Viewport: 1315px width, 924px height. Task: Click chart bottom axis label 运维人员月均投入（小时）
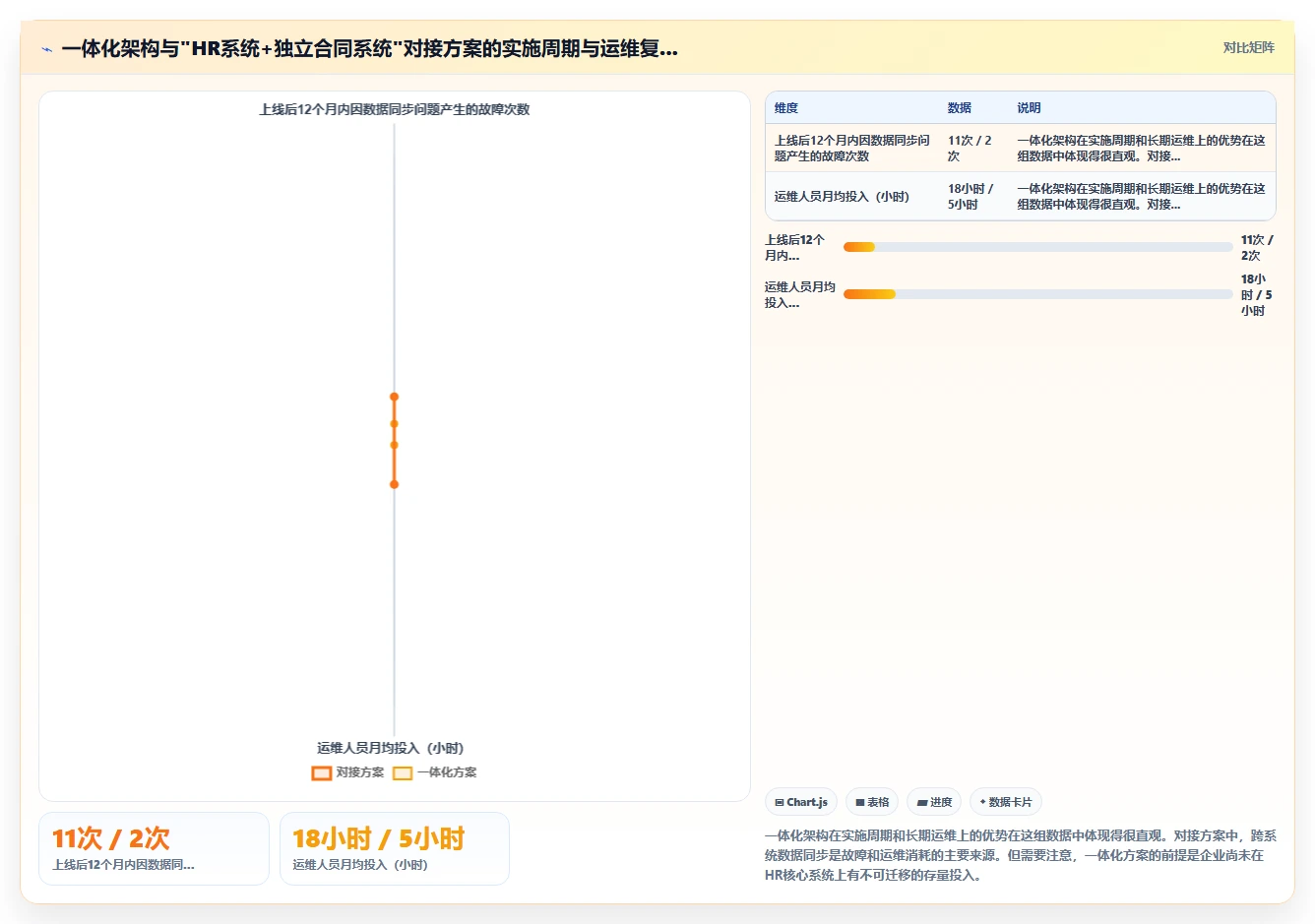pos(391,748)
